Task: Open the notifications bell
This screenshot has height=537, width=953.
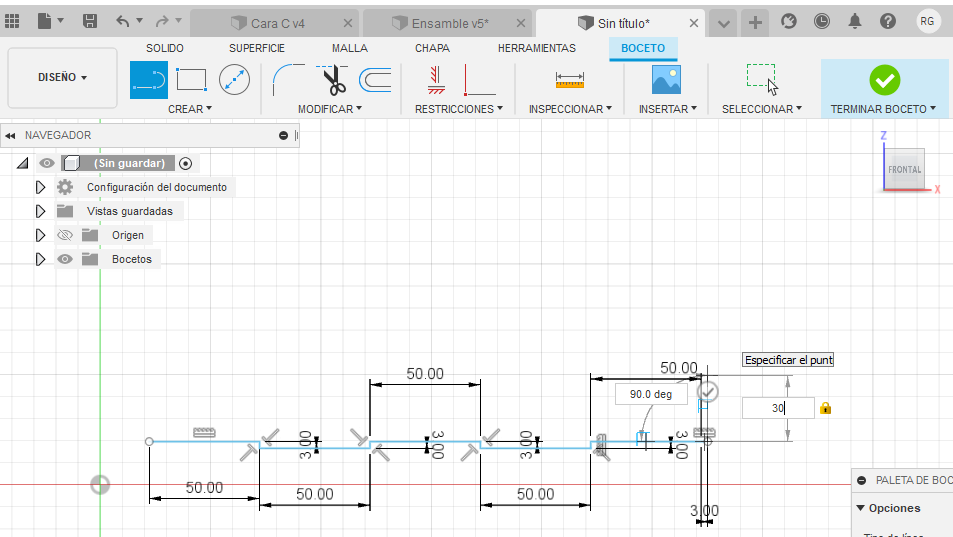Action: tap(855, 22)
